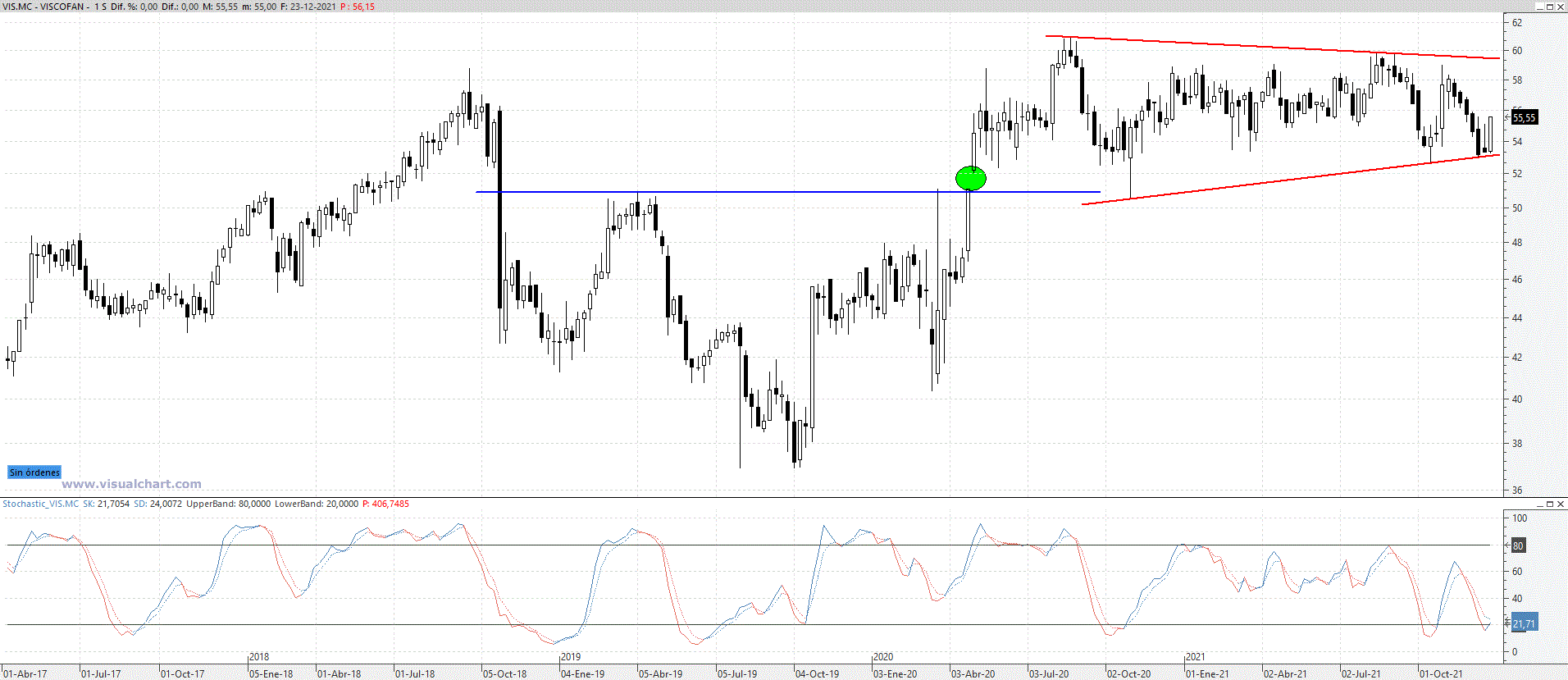The width and height of the screenshot is (1568, 680).
Task: Click the stochastic 80 upper band marker
Action: pyautogui.click(x=1518, y=545)
